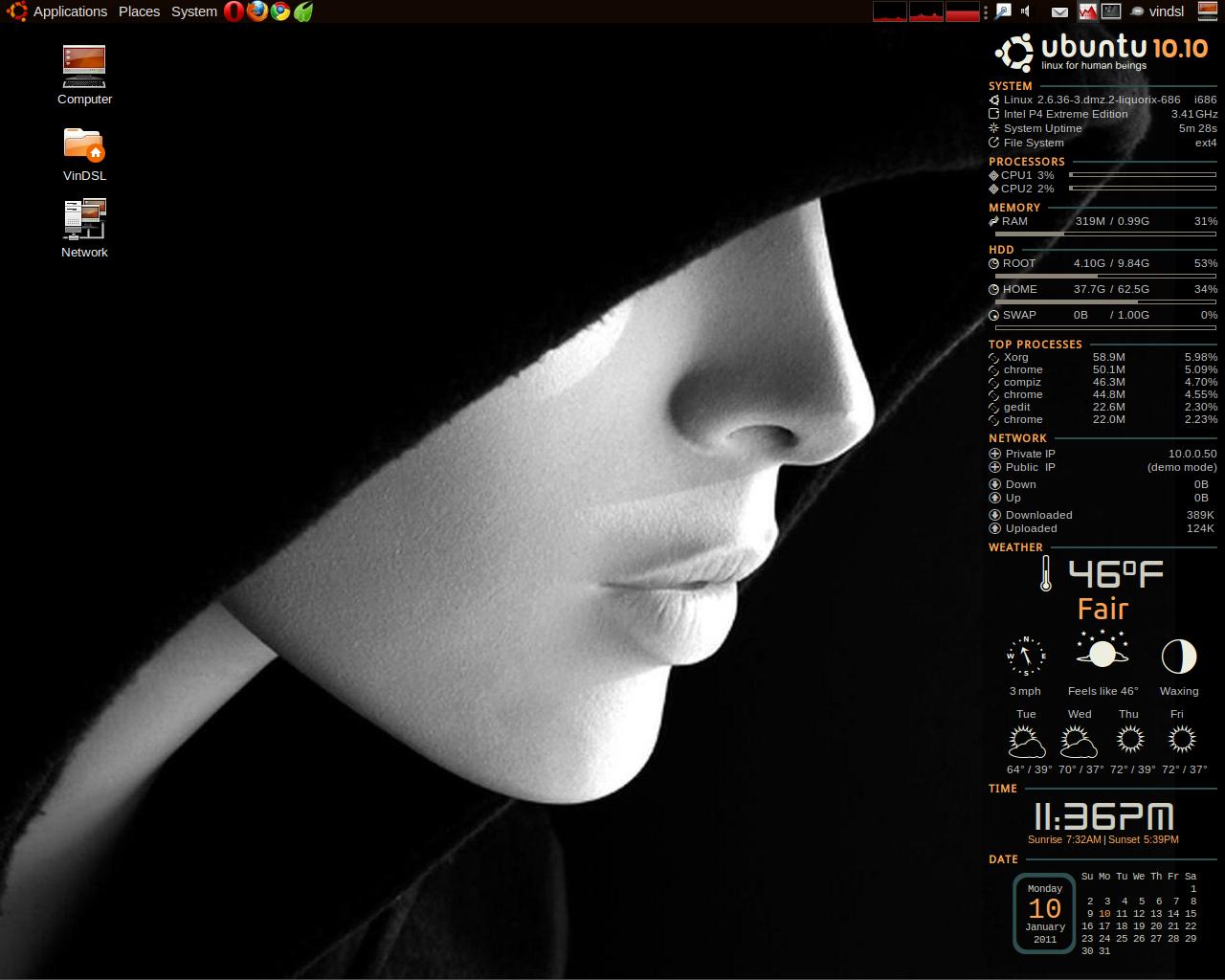Launch Google Chrome from the panel

click(x=279, y=11)
